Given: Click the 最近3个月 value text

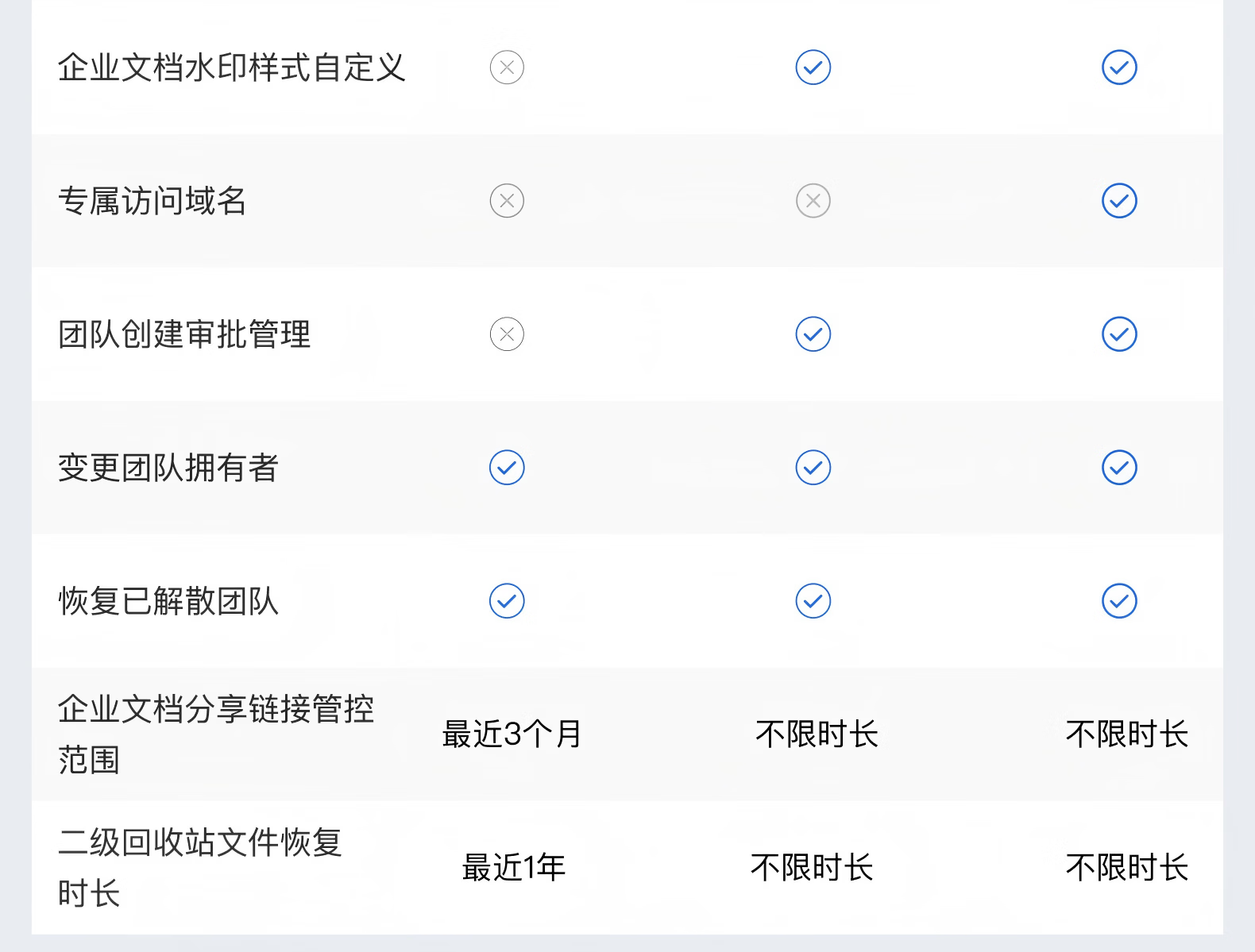Looking at the screenshot, I should 512,734.
